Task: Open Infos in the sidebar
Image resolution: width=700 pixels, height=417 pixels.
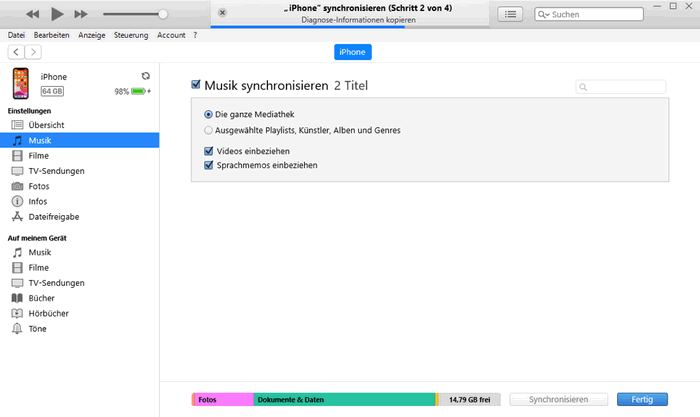Action: (79, 201)
